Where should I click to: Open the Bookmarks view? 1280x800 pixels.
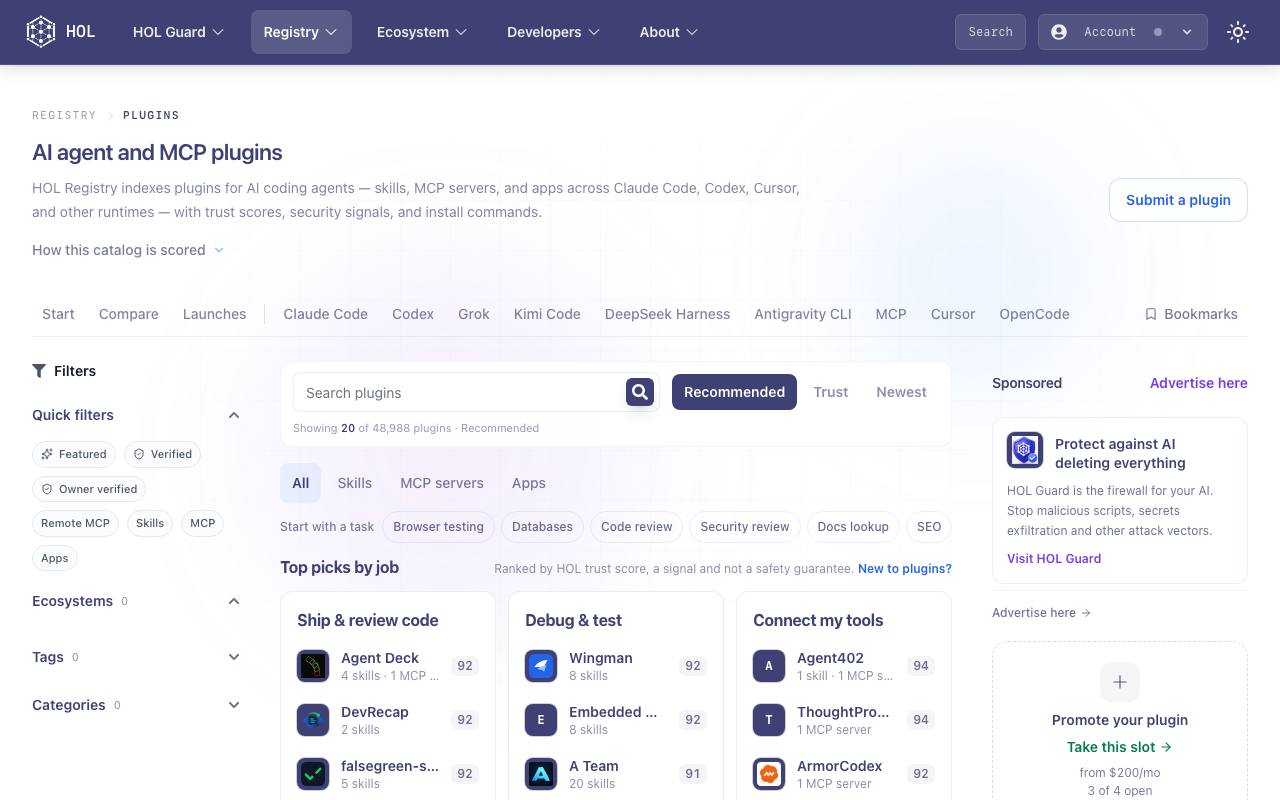click(x=1191, y=314)
